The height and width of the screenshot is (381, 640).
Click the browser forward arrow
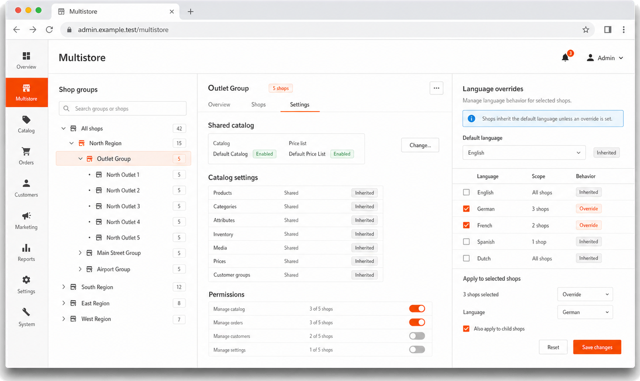[33, 29]
